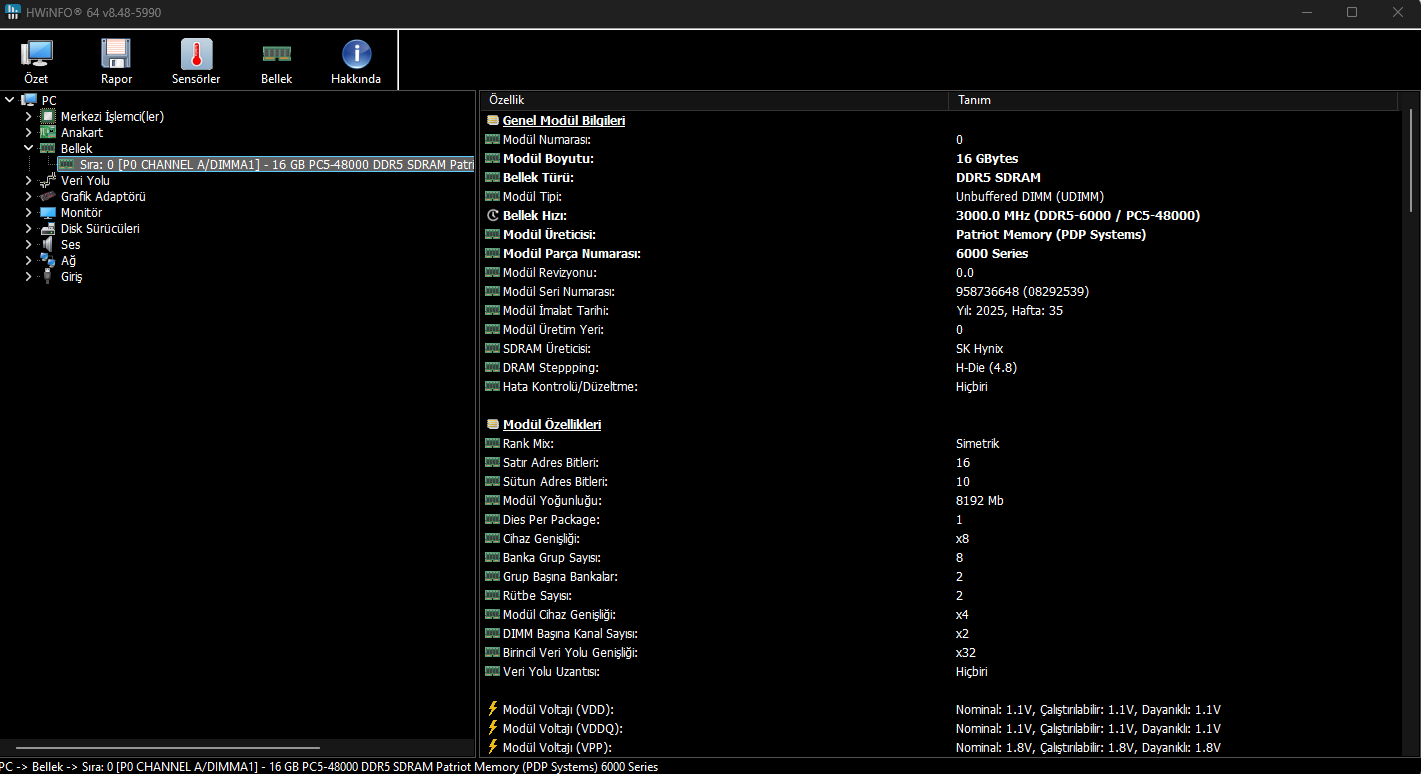Expand the Giriş node
The height and width of the screenshot is (774, 1421).
click(x=28, y=276)
